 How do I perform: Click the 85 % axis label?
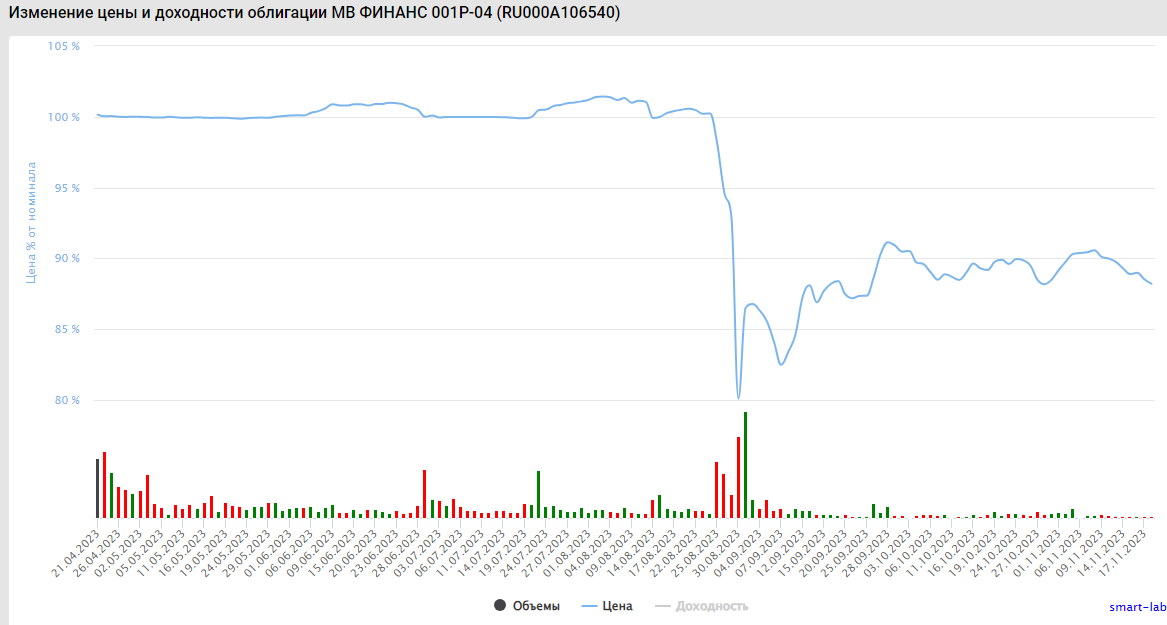(x=66, y=329)
